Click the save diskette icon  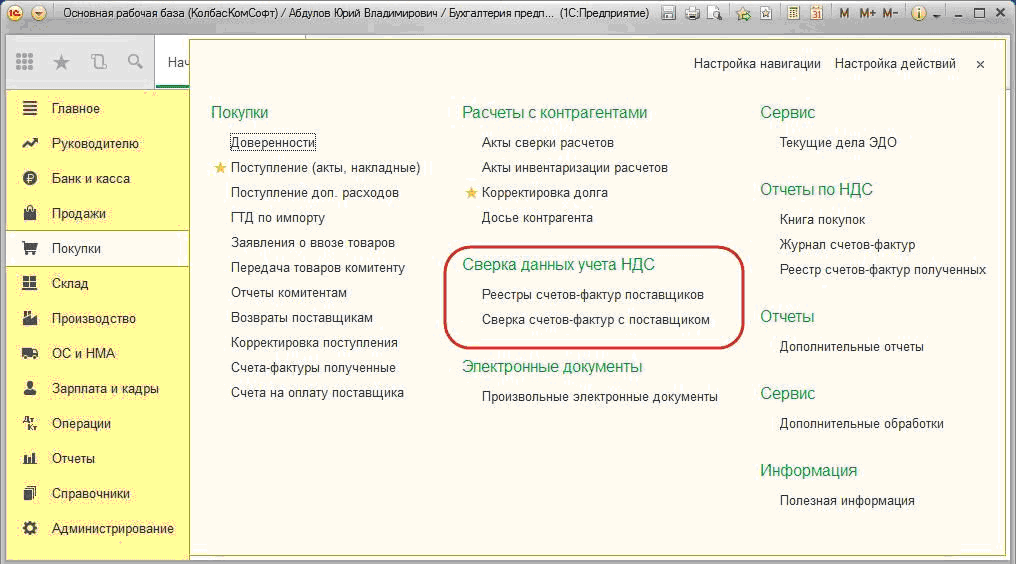pos(671,14)
